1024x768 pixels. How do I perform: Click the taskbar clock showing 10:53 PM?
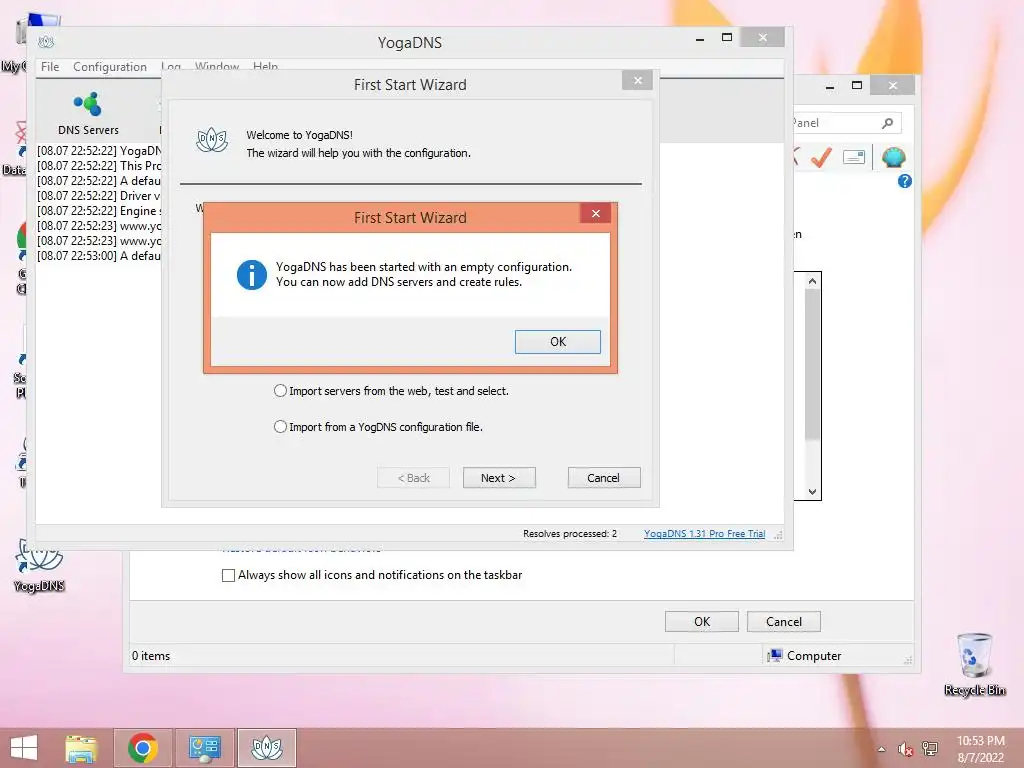pyautogui.click(x=980, y=749)
